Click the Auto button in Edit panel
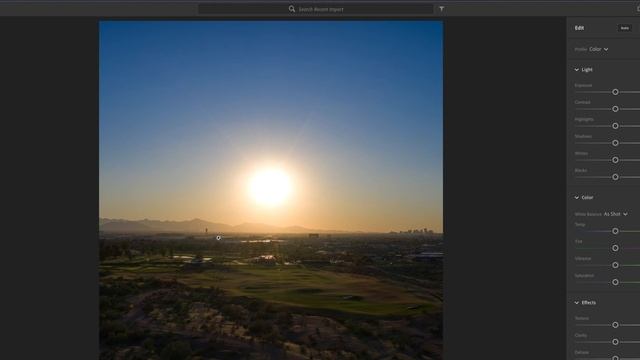 coord(624,28)
